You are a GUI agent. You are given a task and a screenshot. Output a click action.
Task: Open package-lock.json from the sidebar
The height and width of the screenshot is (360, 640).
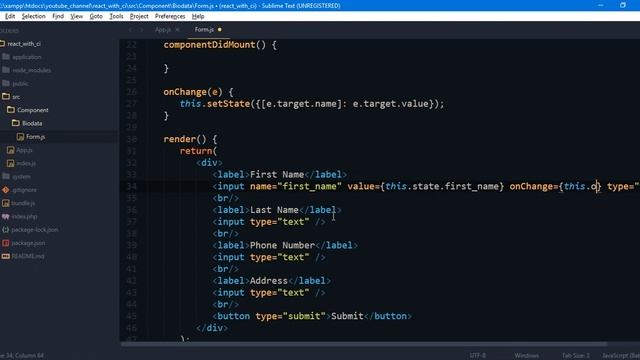(x=35, y=230)
